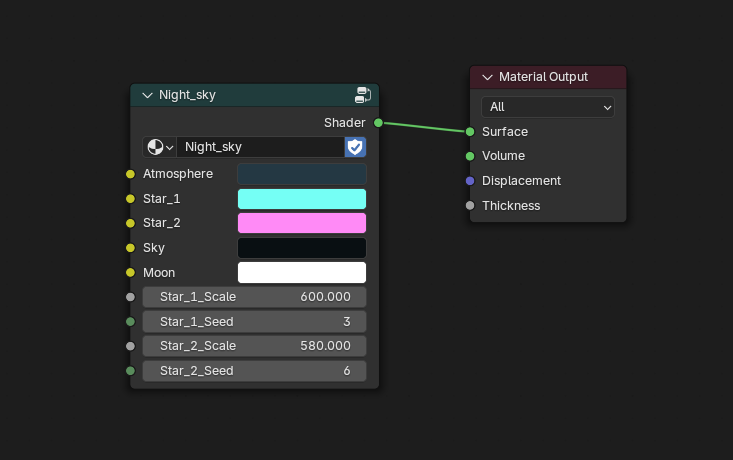Click the Thickness input socket
Viewport: 733px width, 460px height.
[470, 206]
